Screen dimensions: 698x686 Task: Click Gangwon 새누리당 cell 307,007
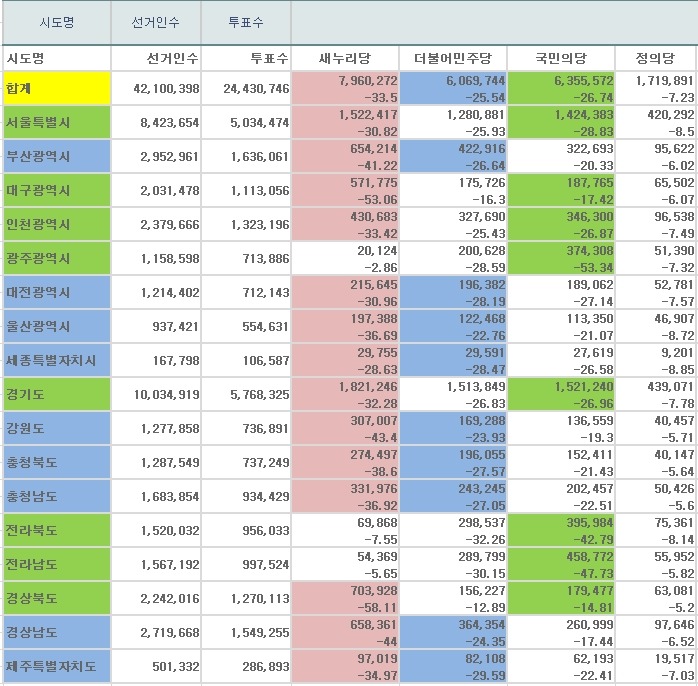tap(345, 428)
